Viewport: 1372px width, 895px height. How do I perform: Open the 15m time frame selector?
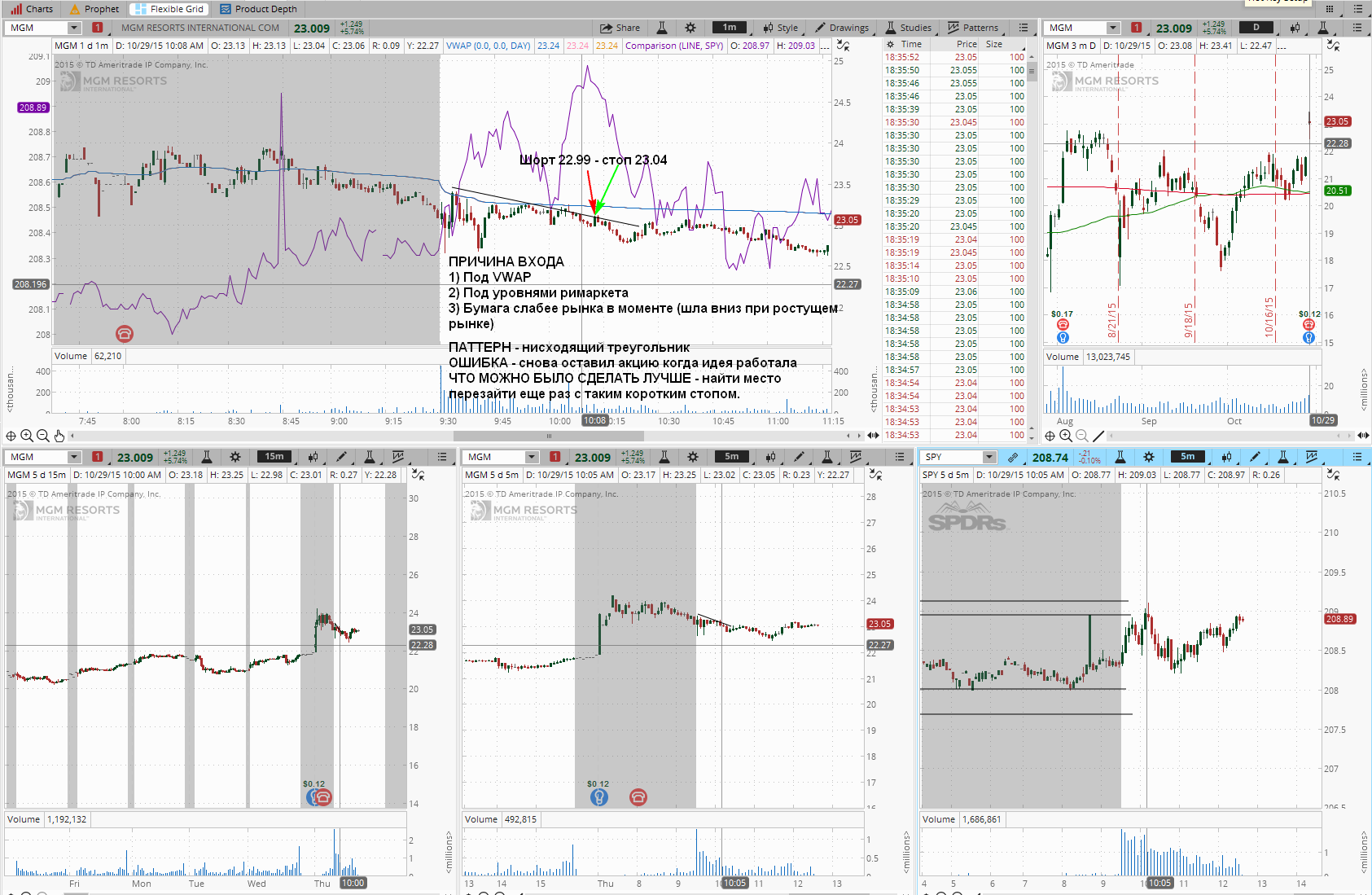point(274,457)
